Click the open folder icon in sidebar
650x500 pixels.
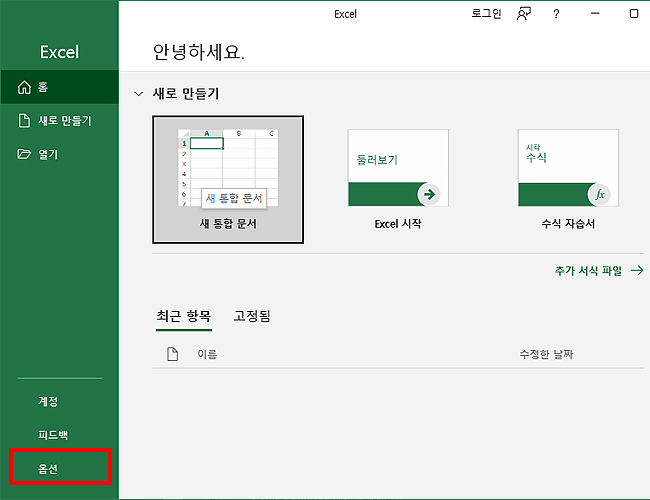[24, 154]
